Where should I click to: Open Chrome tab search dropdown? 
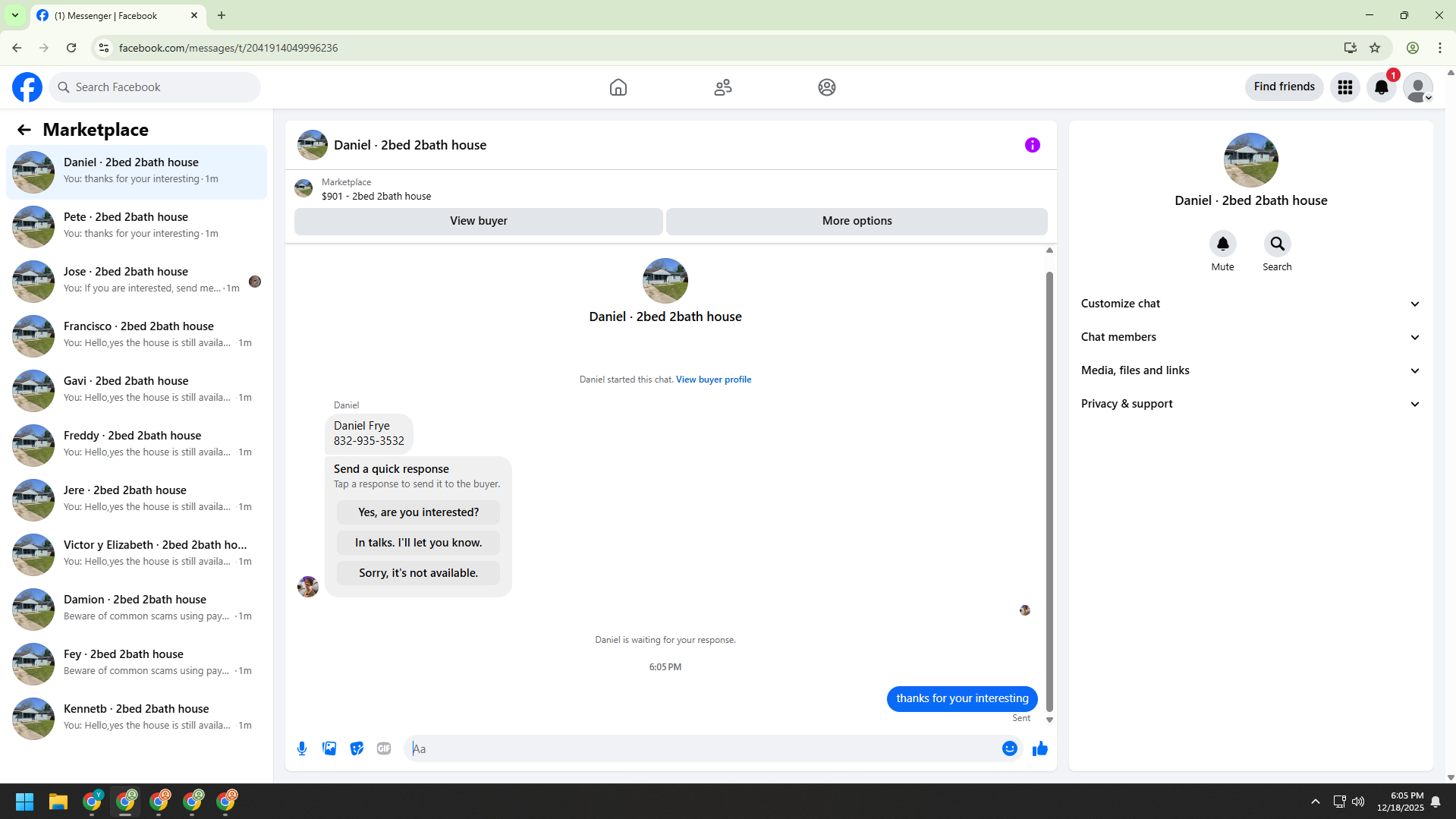point(15,15)
